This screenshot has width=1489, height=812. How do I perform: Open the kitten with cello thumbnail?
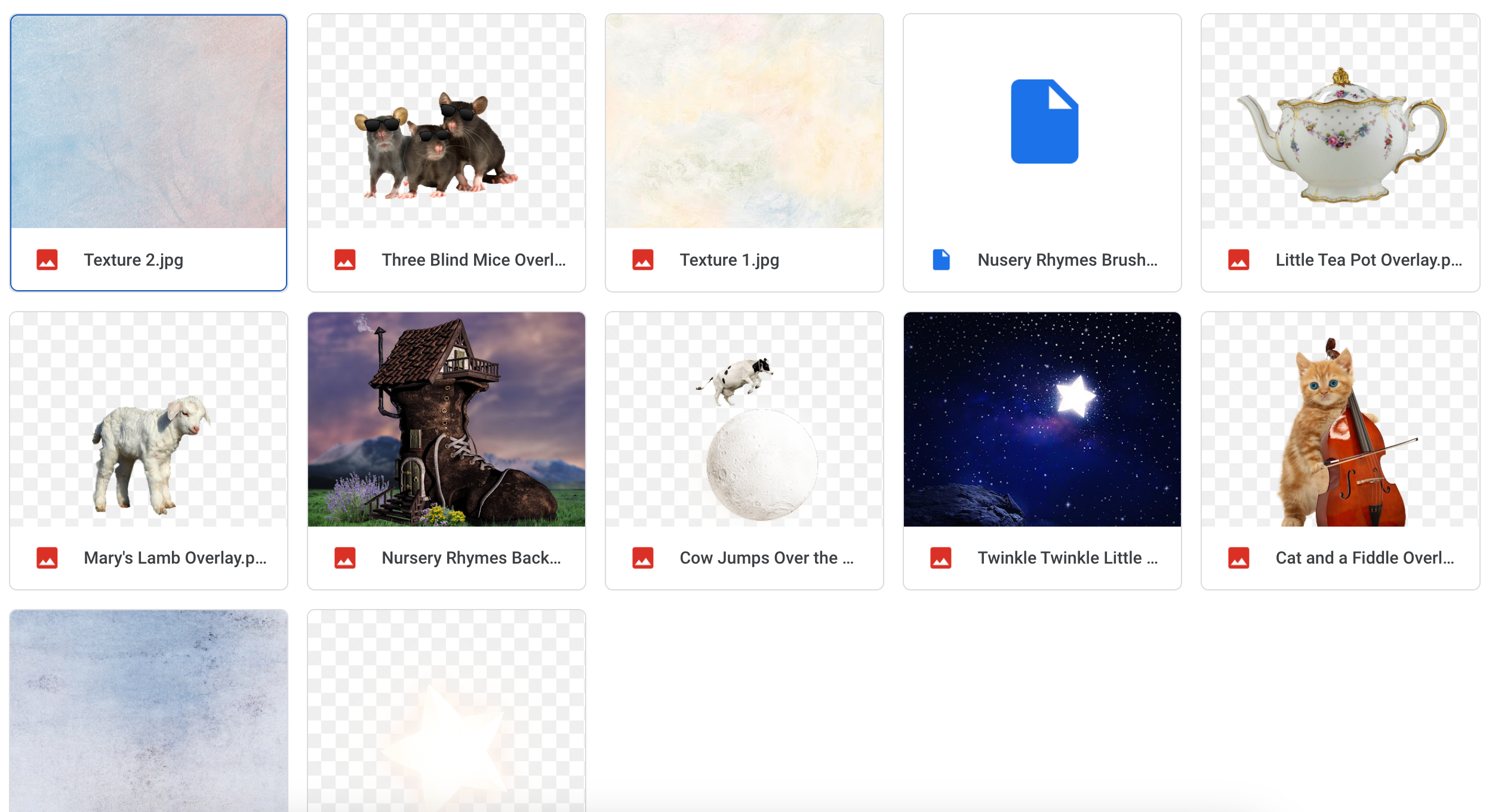(1340, 419)
